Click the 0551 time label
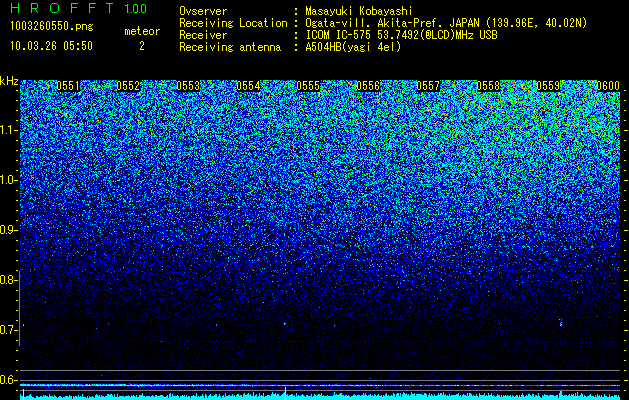Screen dimensions: 629x400 click(68, 86)
